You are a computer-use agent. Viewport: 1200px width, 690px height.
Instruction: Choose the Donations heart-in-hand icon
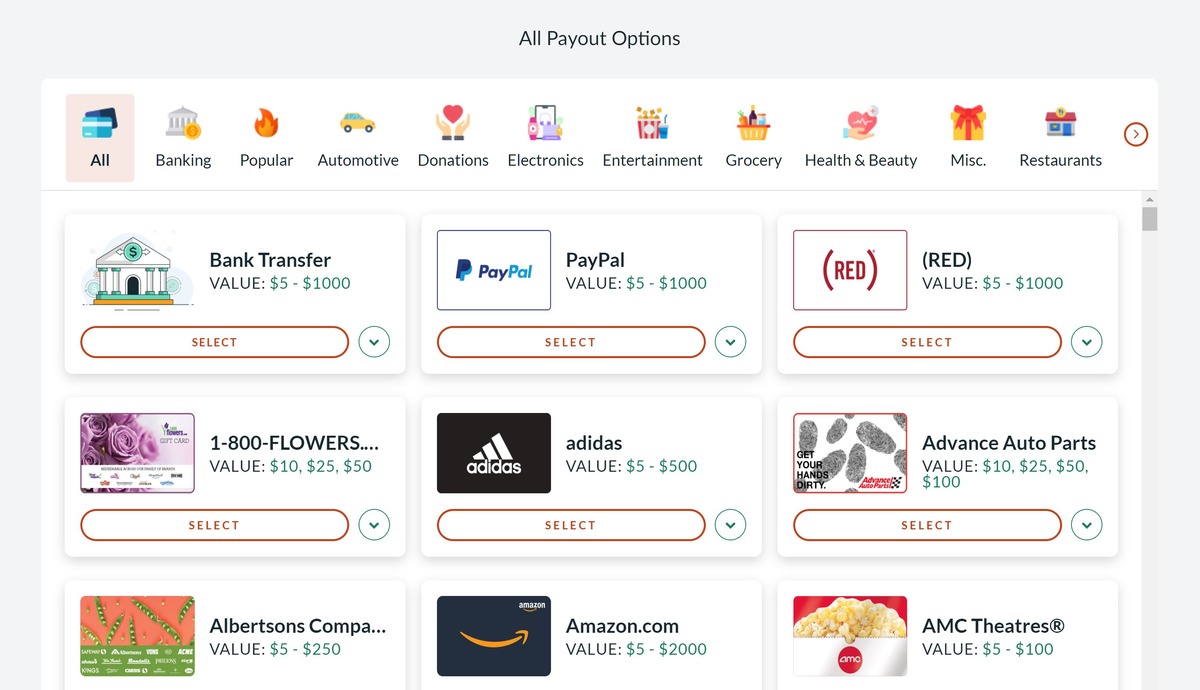pos(452,120)
